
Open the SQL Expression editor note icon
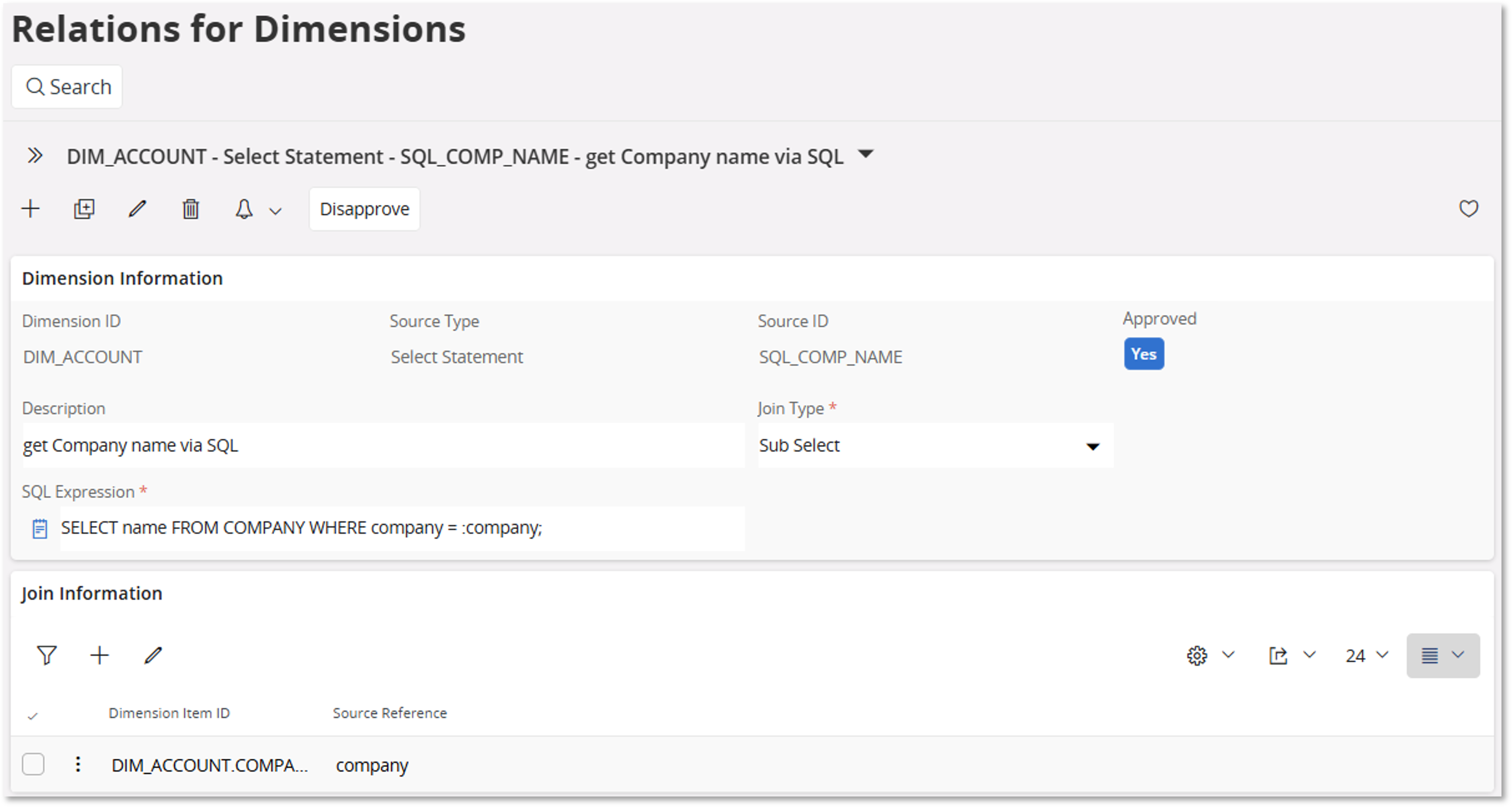[39, 529]
